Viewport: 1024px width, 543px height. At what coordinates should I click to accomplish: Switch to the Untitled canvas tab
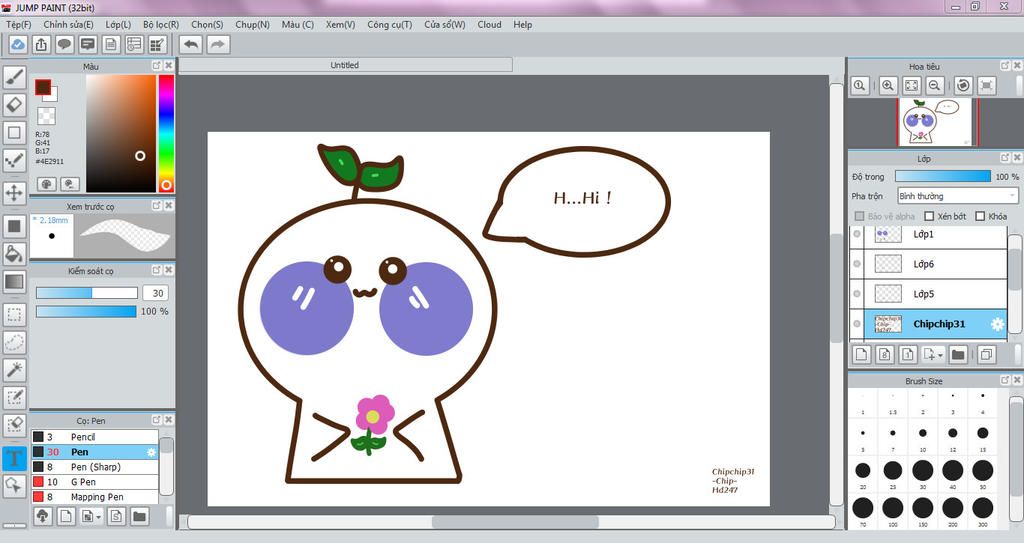point(345,65)
